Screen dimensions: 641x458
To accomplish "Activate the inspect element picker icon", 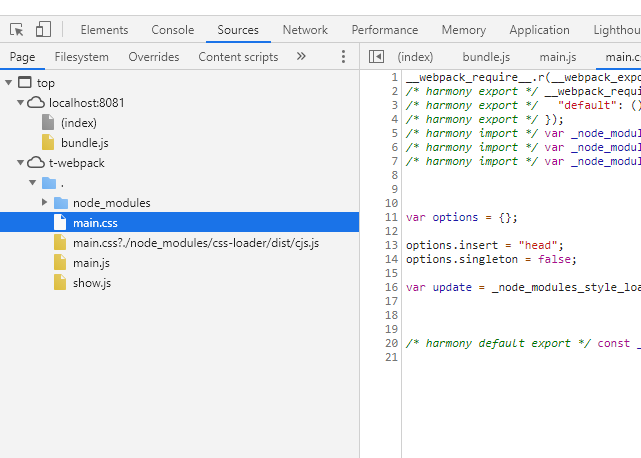I will [16, 30].
